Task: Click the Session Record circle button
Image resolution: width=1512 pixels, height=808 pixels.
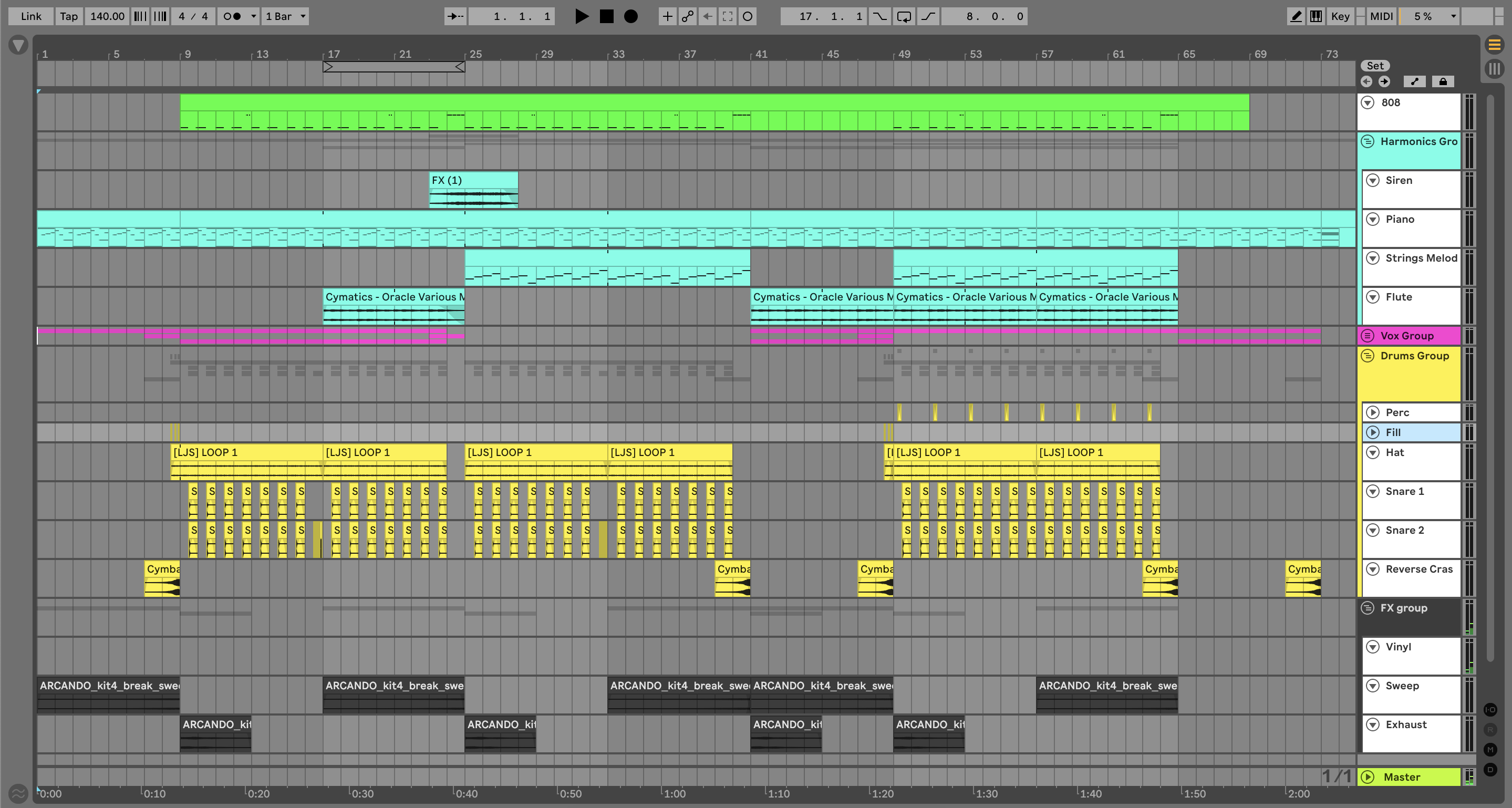Action: [747, 16]
